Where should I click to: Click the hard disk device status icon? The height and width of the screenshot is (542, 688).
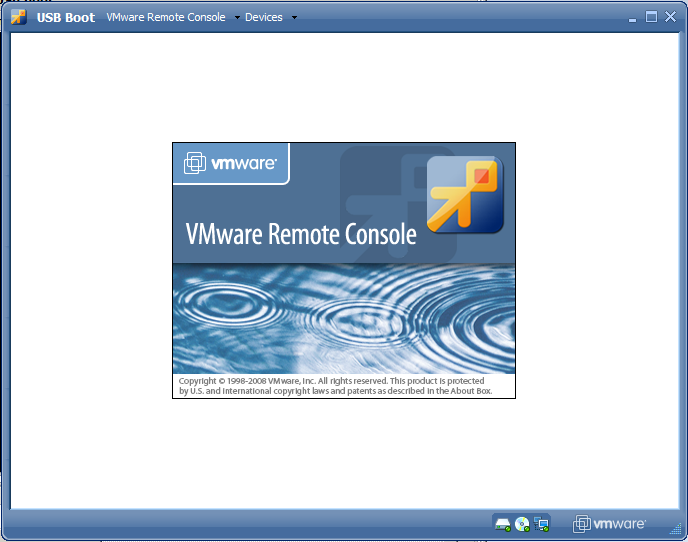tap(503, 524)
